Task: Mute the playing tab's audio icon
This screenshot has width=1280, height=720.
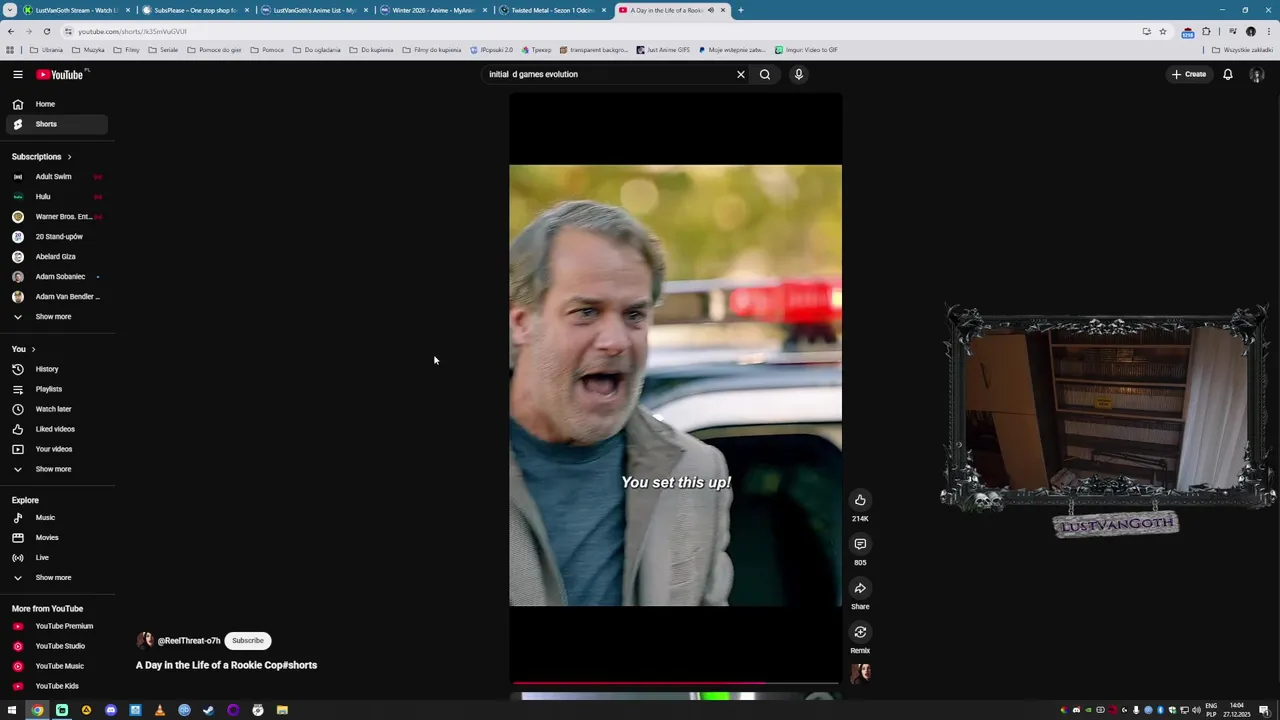Action: [x=711, y=10]
